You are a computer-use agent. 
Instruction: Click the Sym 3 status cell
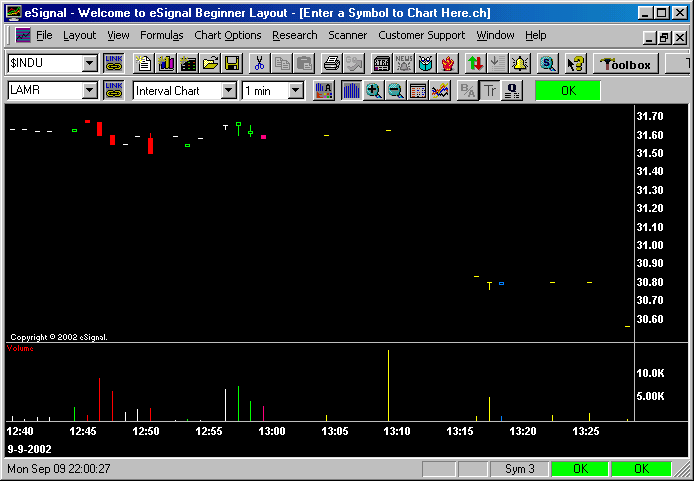520,469
